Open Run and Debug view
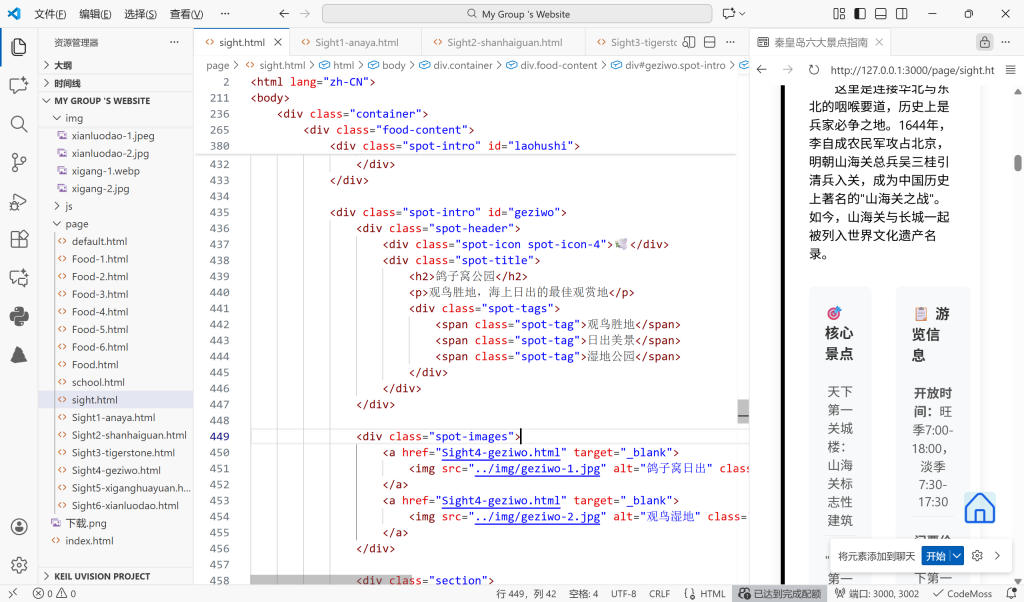The width and height of the screenshot is (1024, 602). 18,201
